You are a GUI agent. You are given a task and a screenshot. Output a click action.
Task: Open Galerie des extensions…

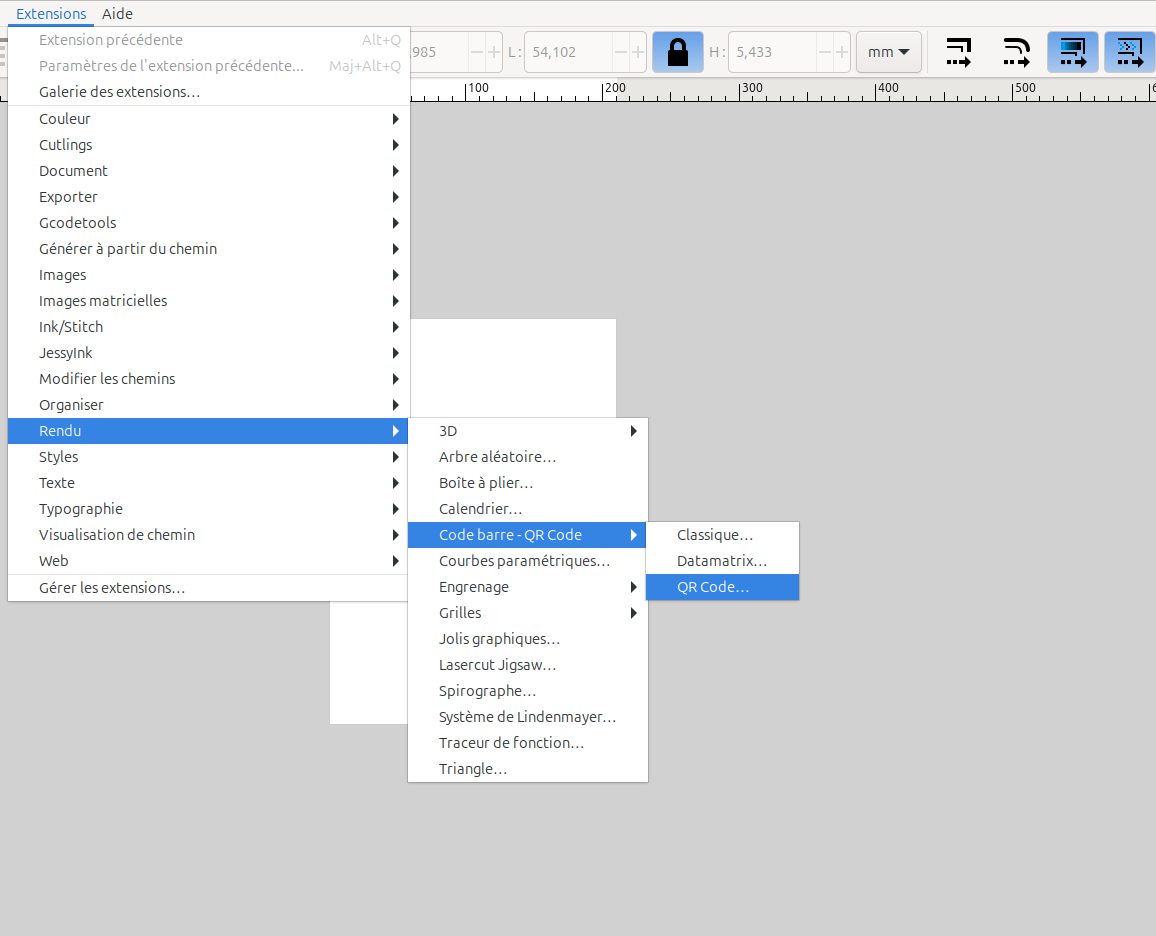click(x=119, y=92)
